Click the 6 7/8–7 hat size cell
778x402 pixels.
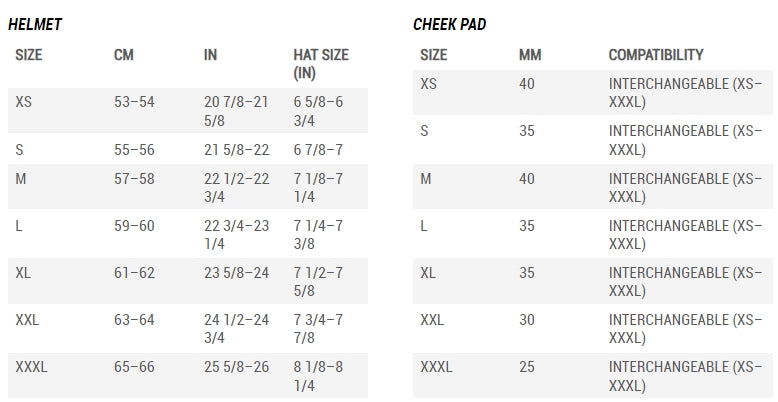click(x=318, y=149)
